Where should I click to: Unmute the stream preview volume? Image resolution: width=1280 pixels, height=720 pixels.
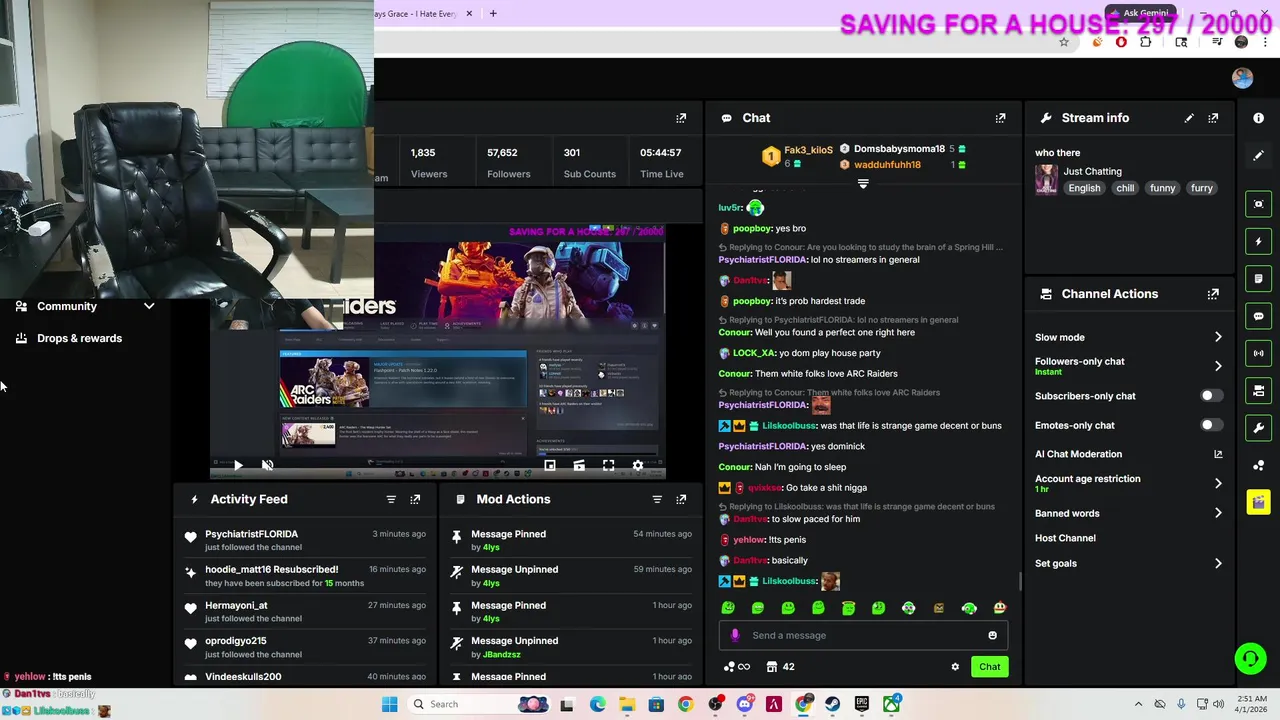tap(267, 465)
